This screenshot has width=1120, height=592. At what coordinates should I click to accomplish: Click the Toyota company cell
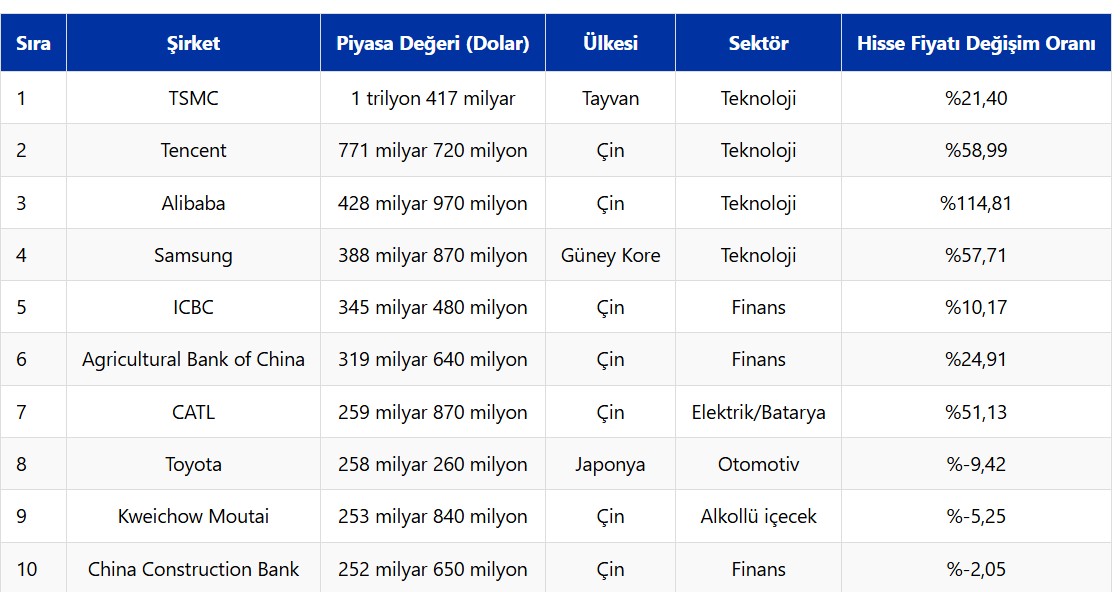click(193, 464)
